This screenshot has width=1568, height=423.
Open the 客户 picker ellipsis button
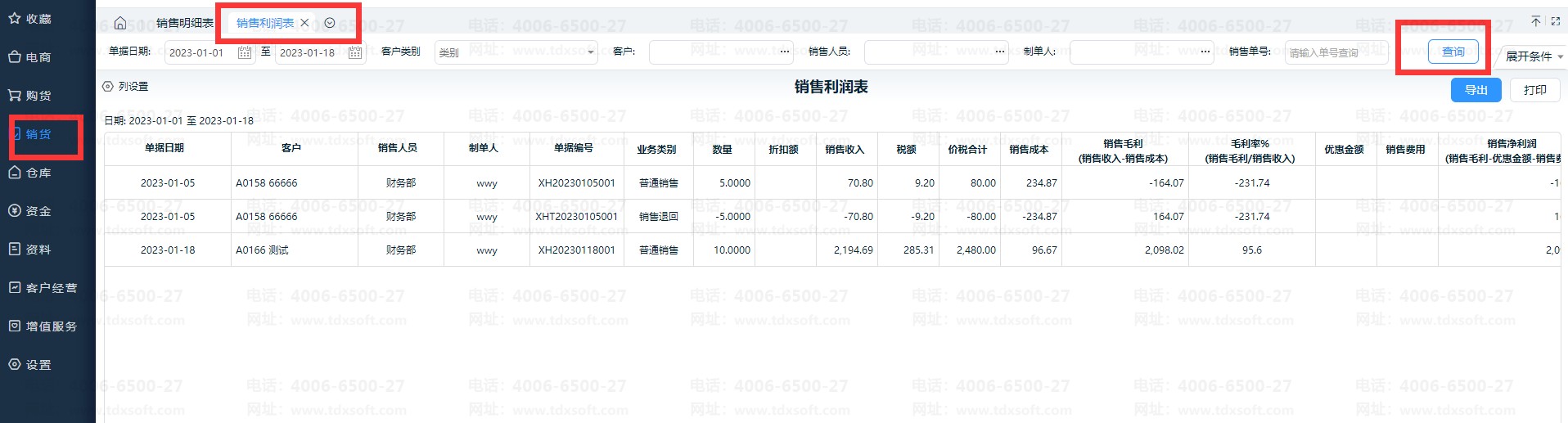(x=785, y=52)
